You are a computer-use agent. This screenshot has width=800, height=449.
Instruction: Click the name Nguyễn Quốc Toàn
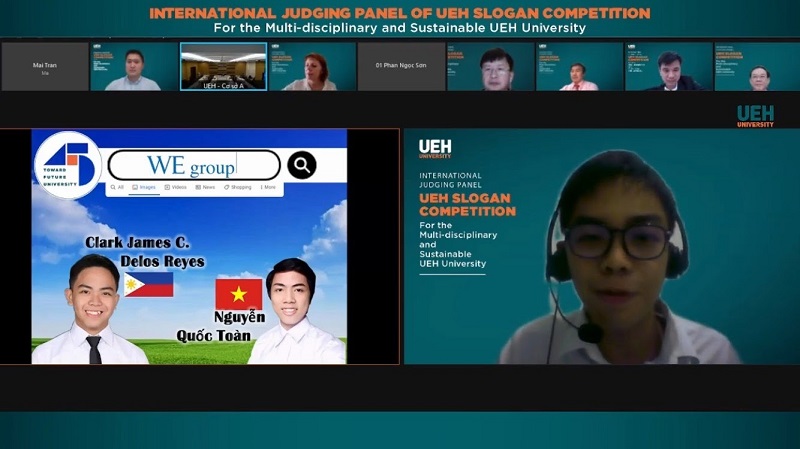221,327
